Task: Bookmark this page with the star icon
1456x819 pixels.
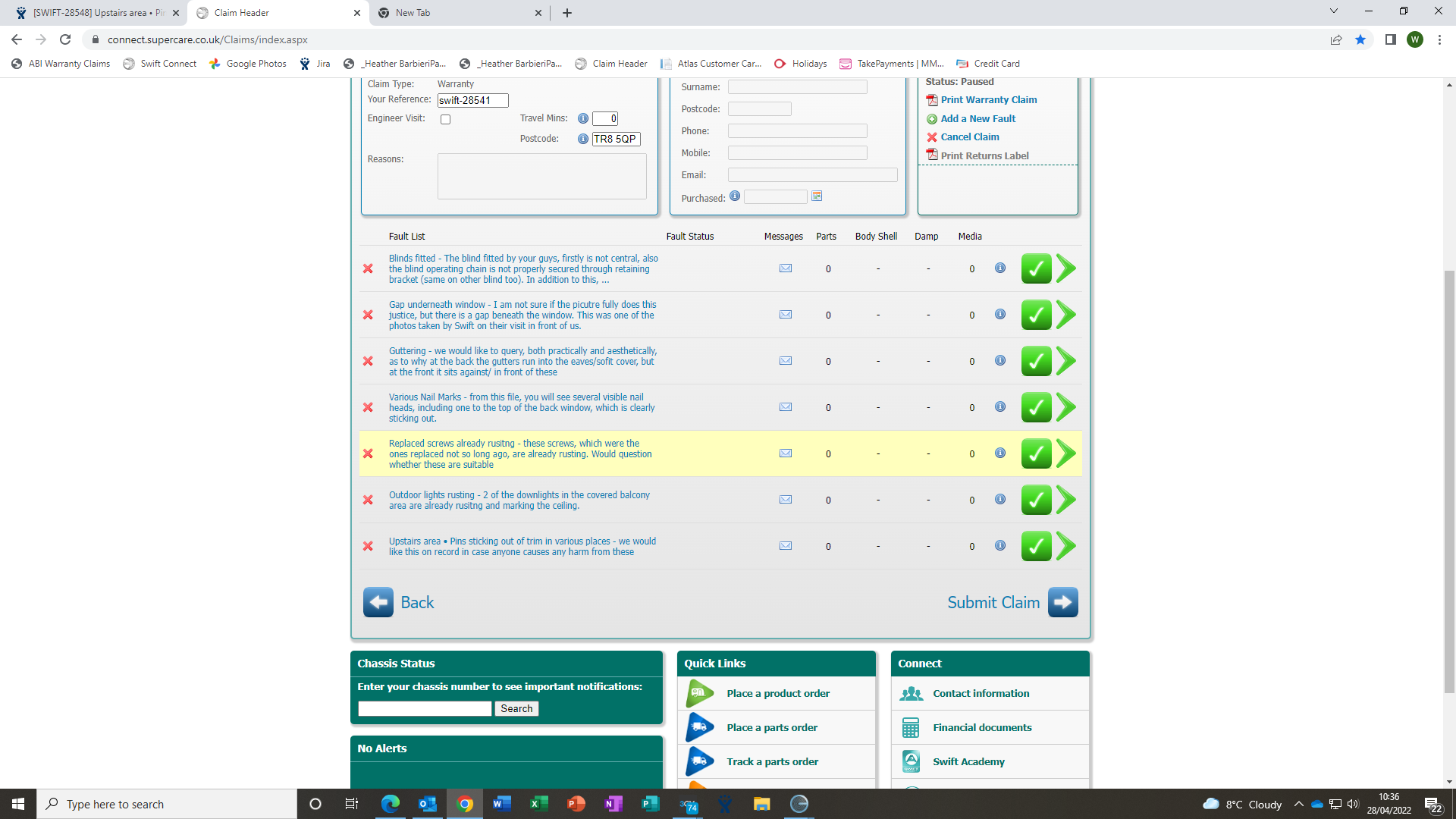Action: pyautogui.click(x=1360, y=39)
